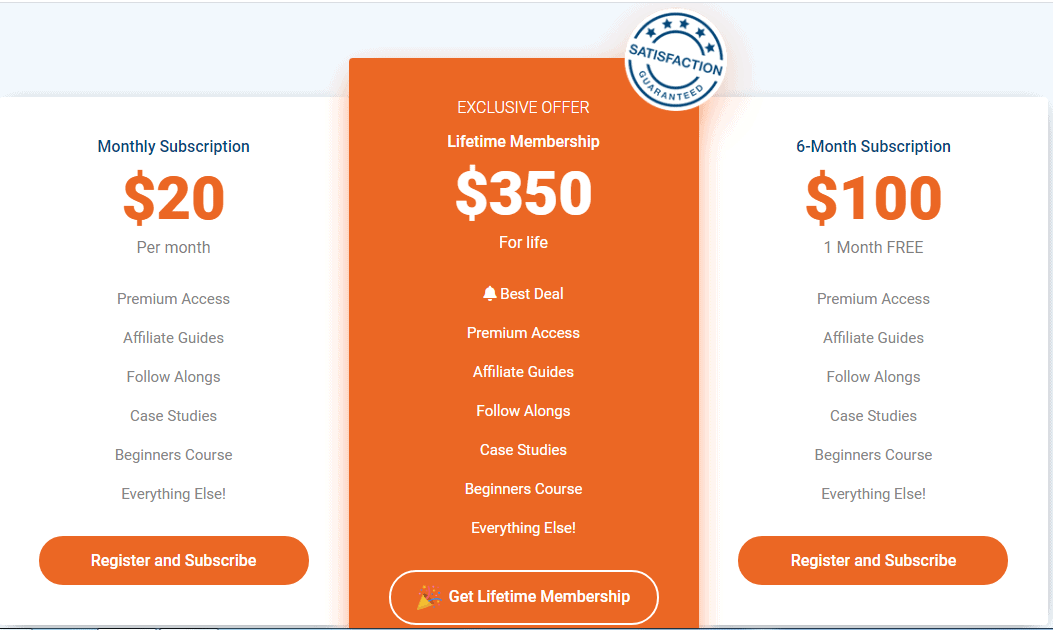Click the Lifetime Membership title
The image size is (1053, 630).
click(523, 142)
